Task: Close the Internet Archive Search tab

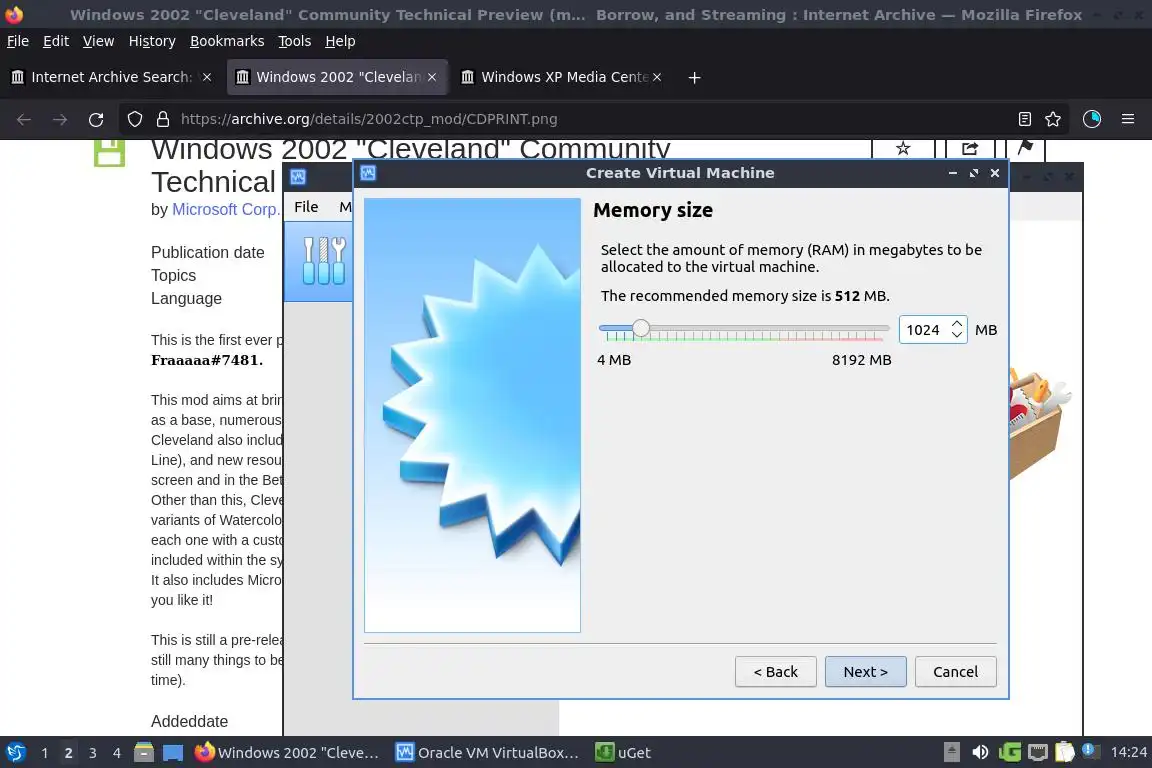Action: pyautogui.click(x=207, y=77)
